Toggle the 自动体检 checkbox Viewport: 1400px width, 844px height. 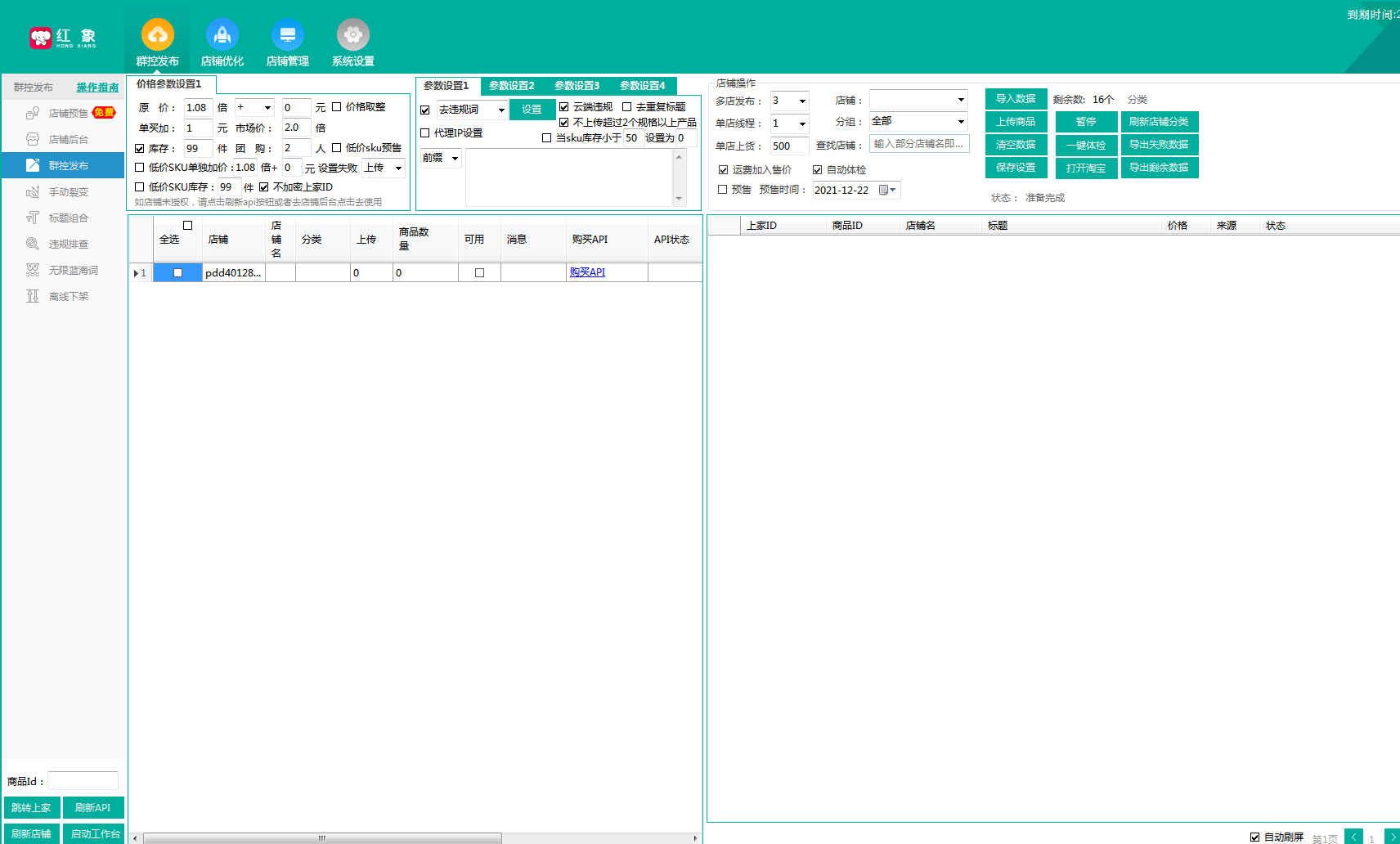pos(817,169)
